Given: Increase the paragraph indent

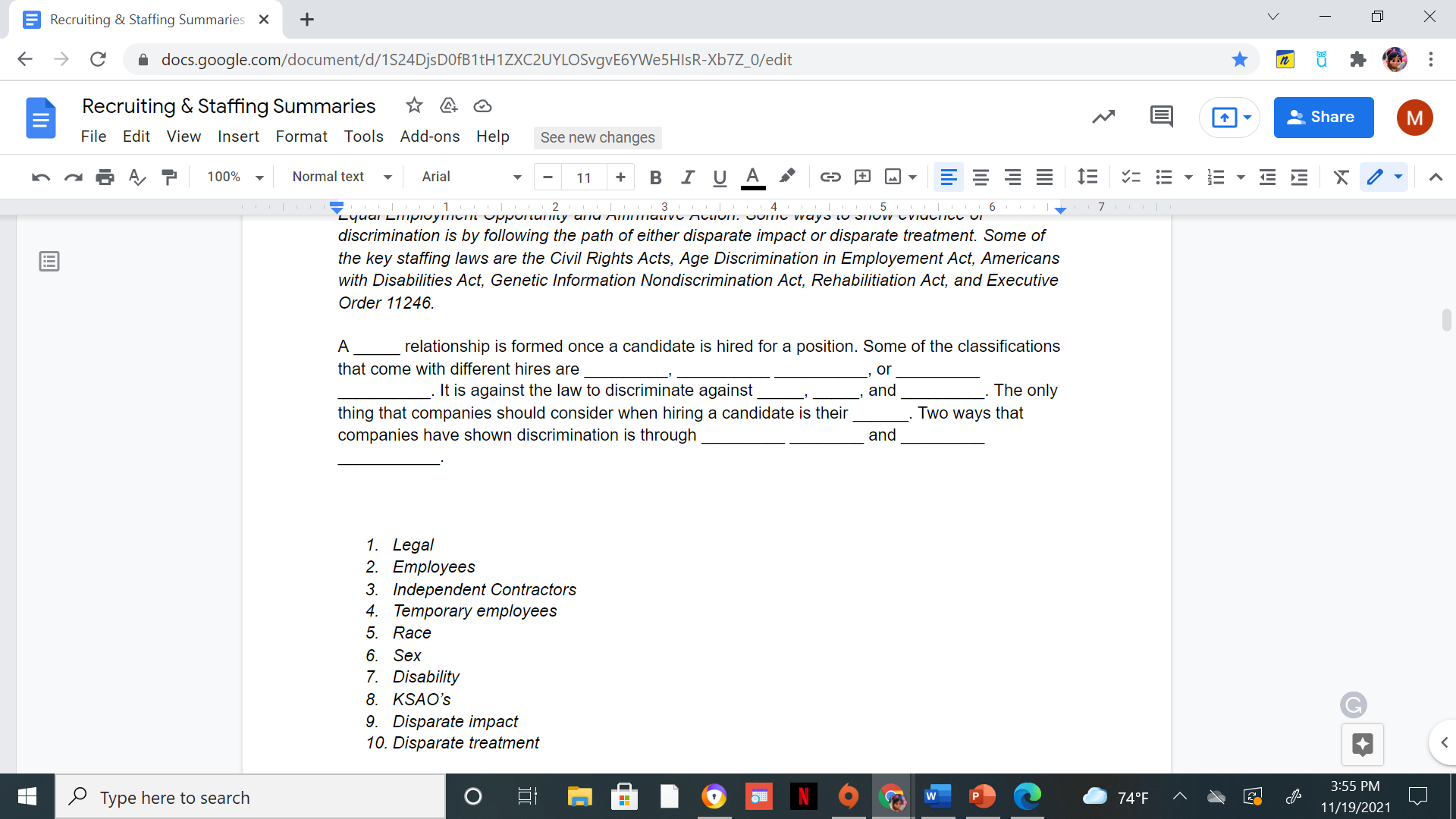Looking at the screenshot, I should [x=1299, y=177].
